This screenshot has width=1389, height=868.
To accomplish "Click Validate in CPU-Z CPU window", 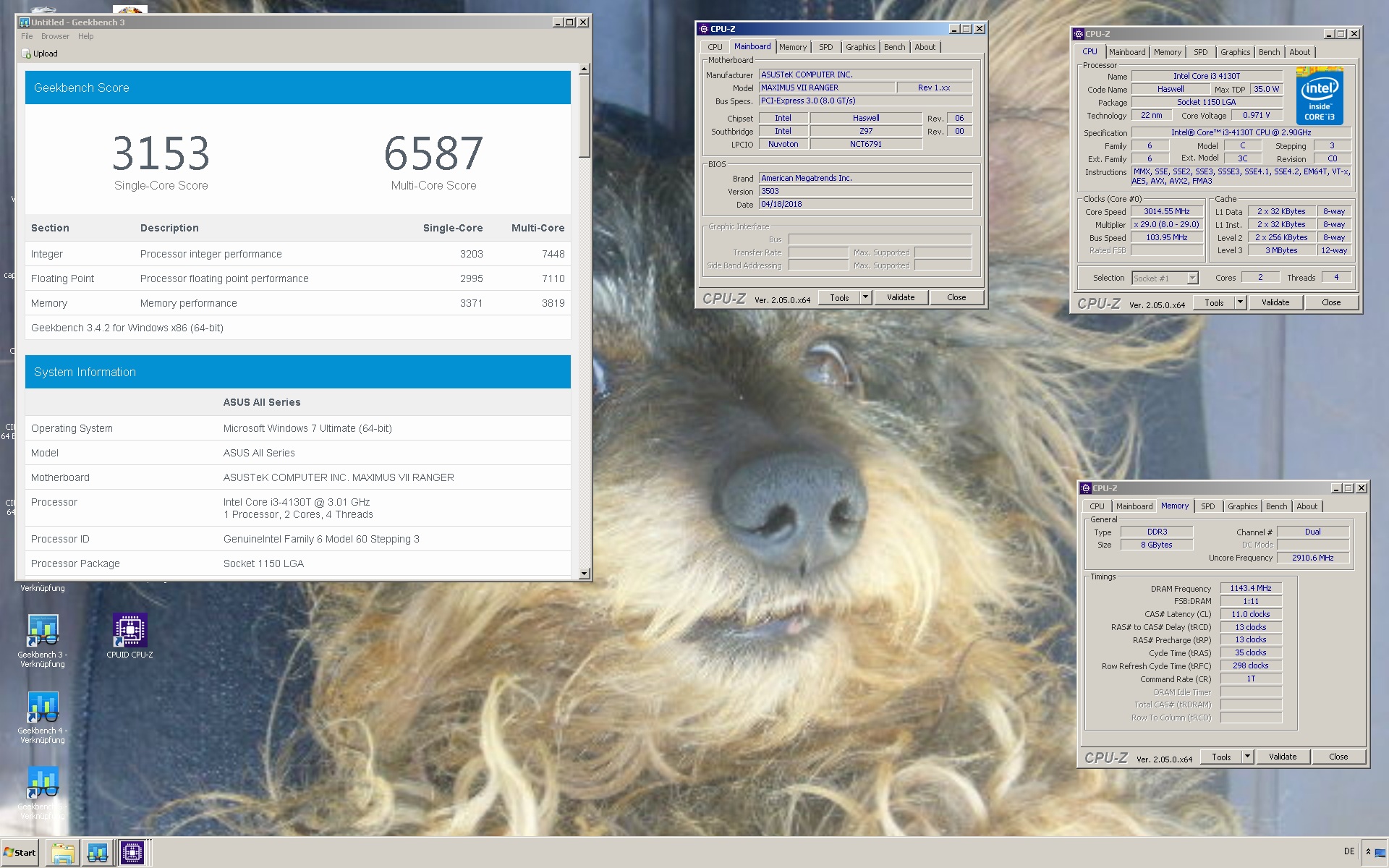I will 1275,302.
